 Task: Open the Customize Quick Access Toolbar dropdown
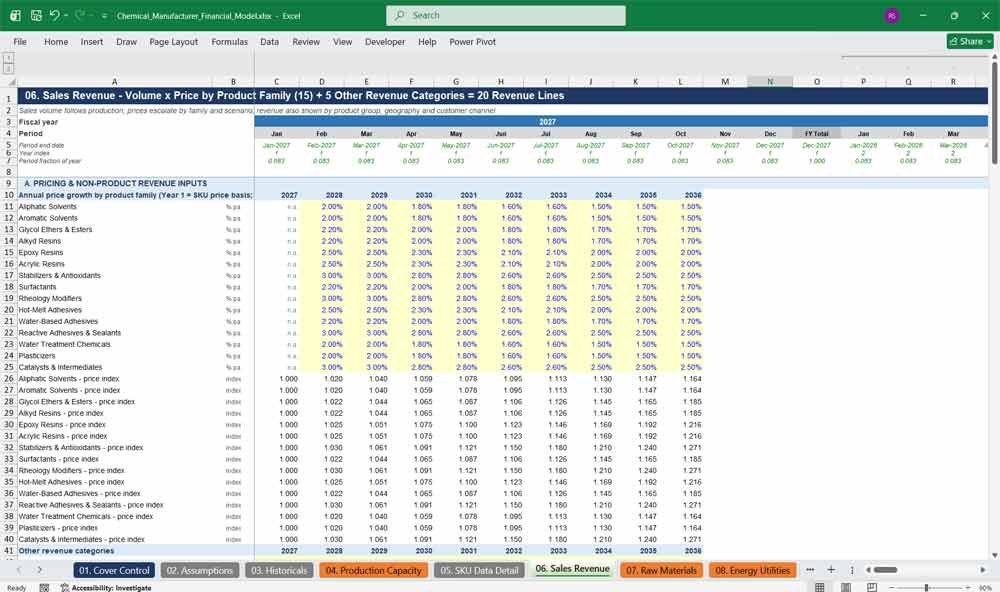[104, 16]
